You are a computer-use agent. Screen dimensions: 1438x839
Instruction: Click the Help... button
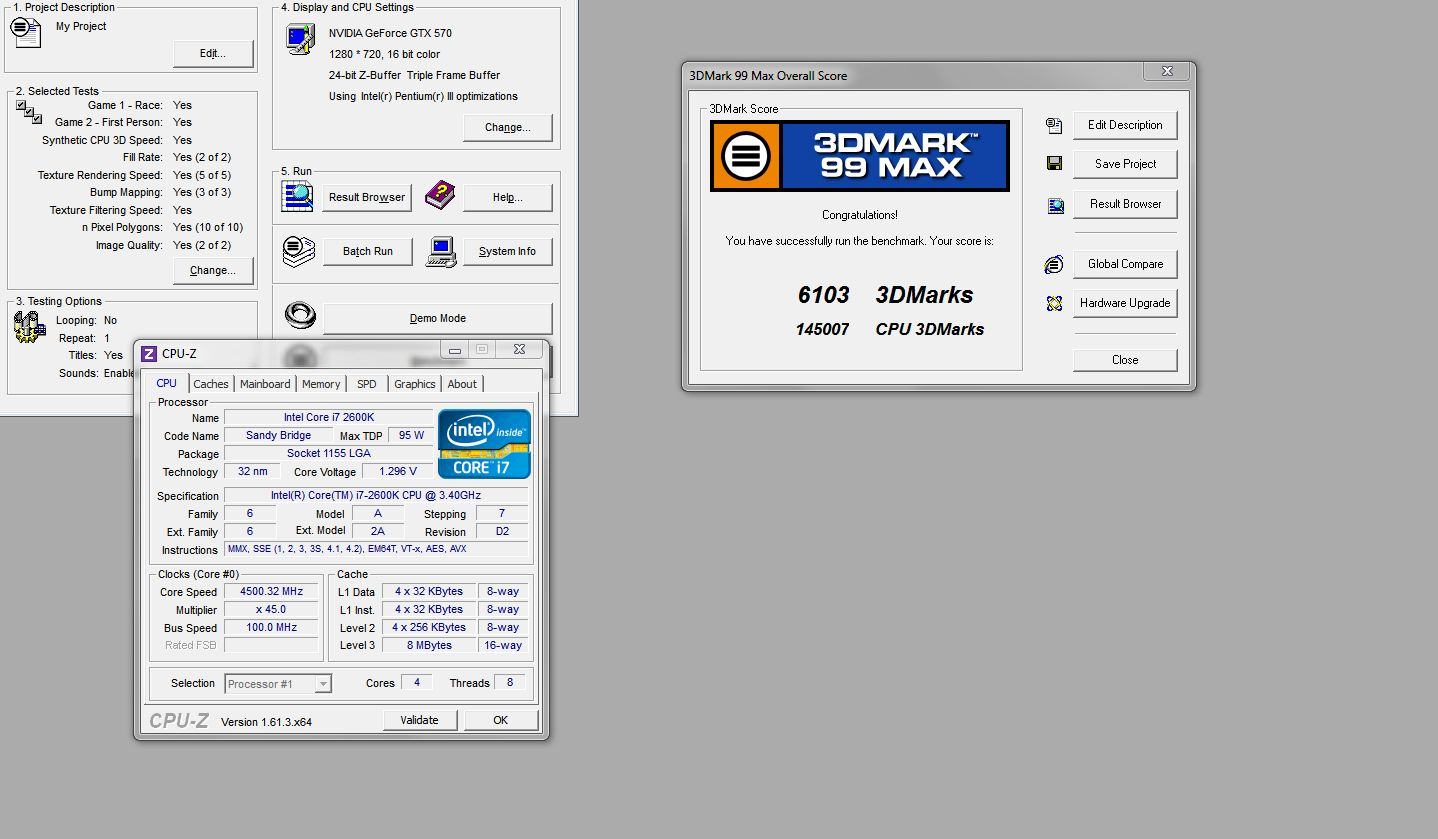[508, 197]
